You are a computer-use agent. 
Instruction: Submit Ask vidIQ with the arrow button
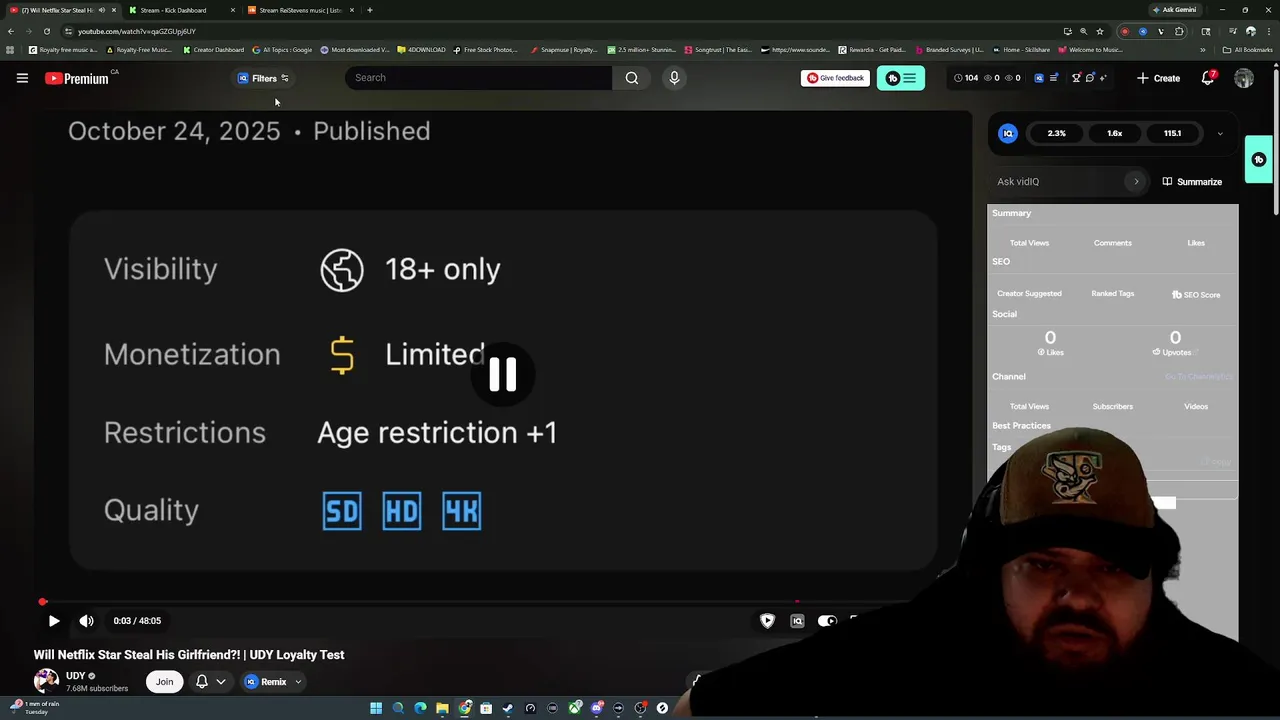coord(1136,182)
